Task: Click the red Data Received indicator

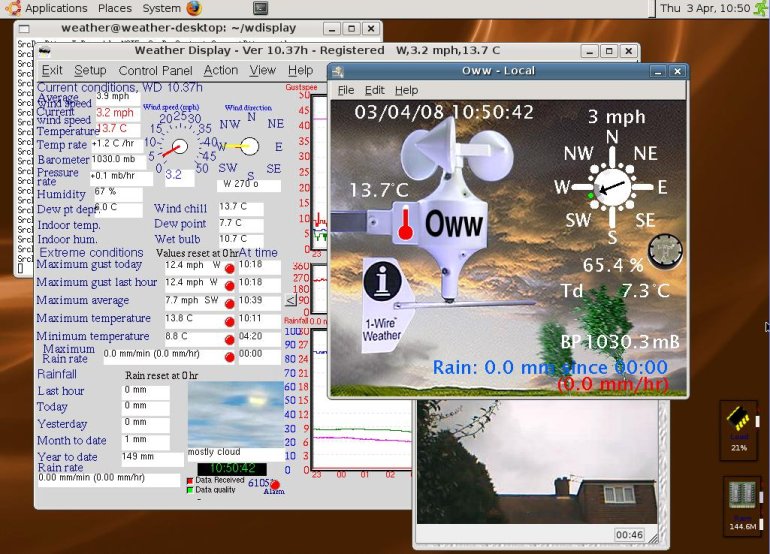Action: click(190, 481)
